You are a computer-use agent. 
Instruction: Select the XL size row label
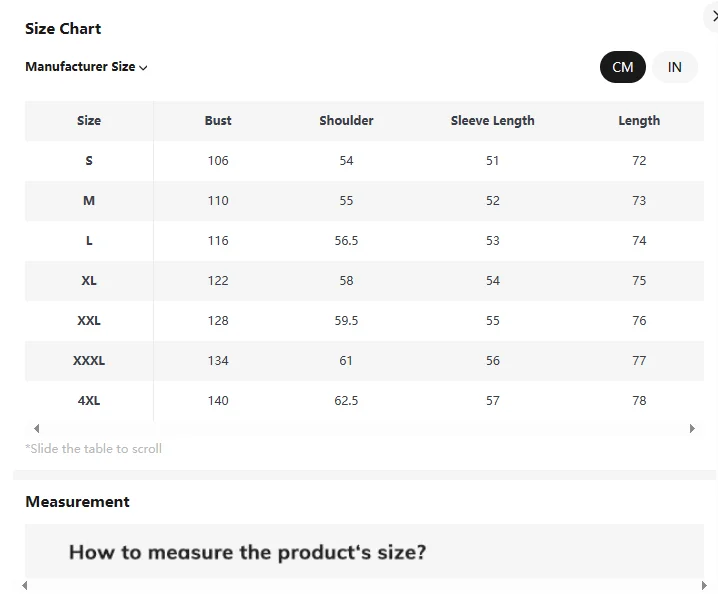click(89, 281)
